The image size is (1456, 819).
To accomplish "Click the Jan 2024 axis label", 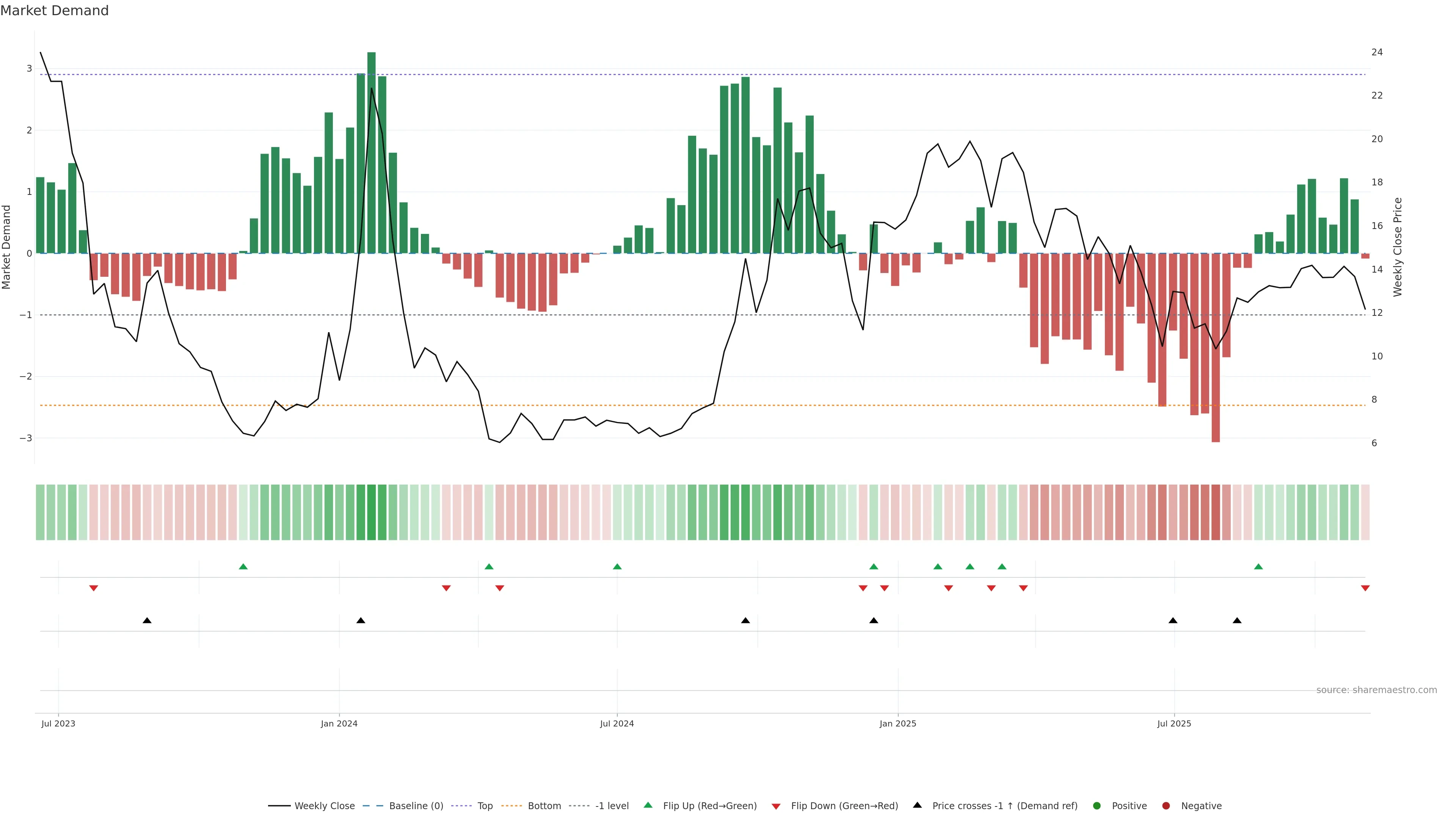I will tap(339, 723).
